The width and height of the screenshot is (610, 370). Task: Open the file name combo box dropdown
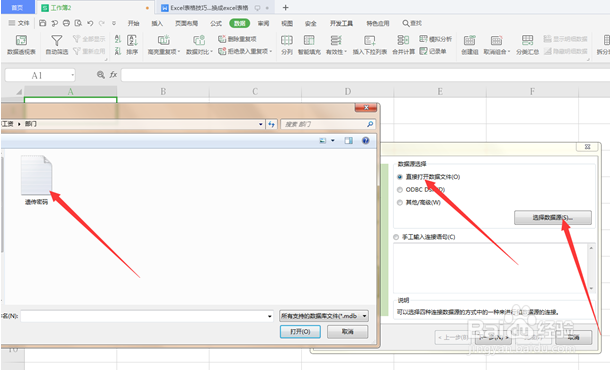click(270, 316)
